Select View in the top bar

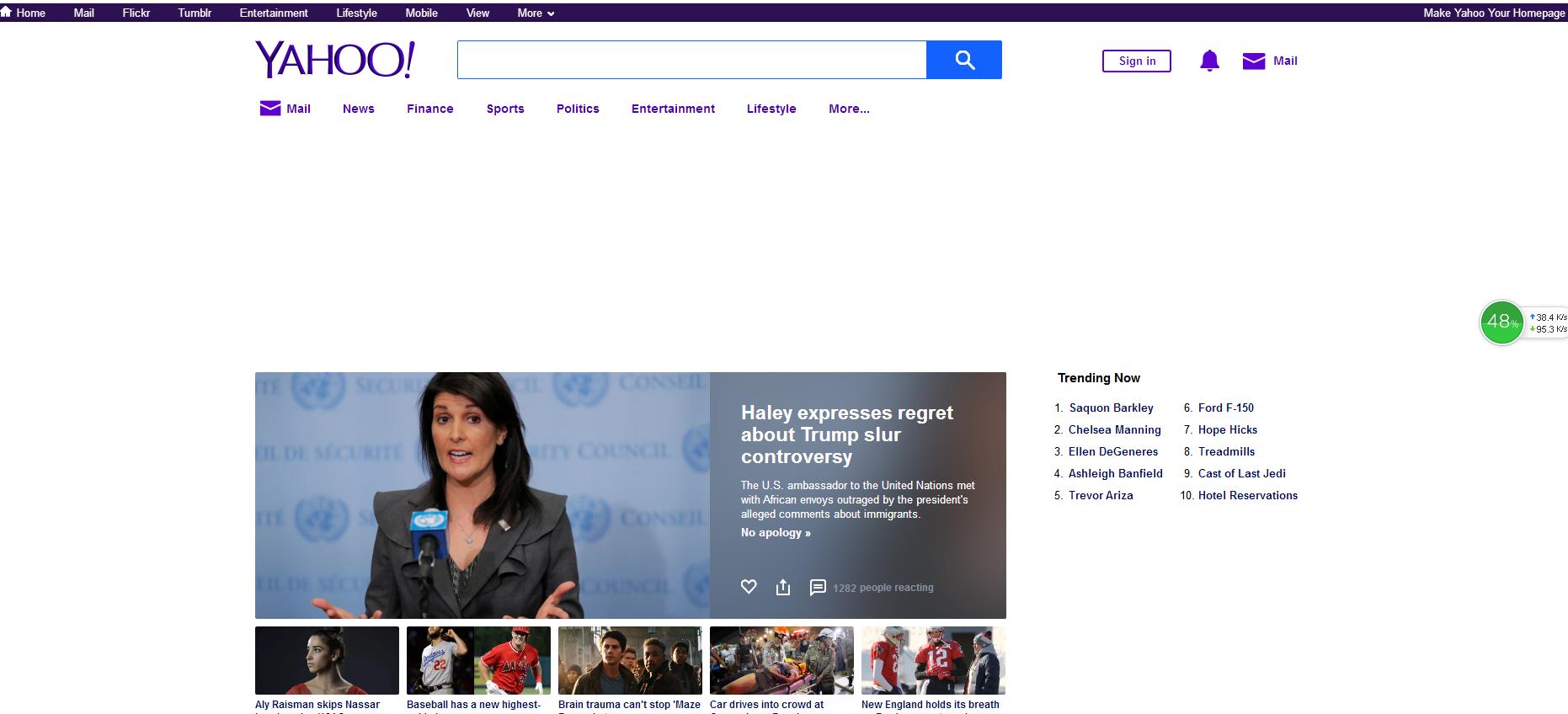point(477,13)
